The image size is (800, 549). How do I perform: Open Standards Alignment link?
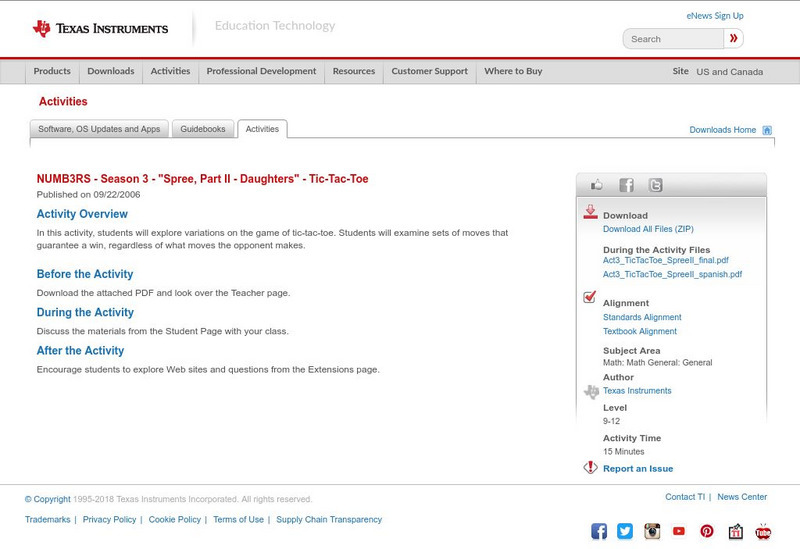[x=642, y=317]
